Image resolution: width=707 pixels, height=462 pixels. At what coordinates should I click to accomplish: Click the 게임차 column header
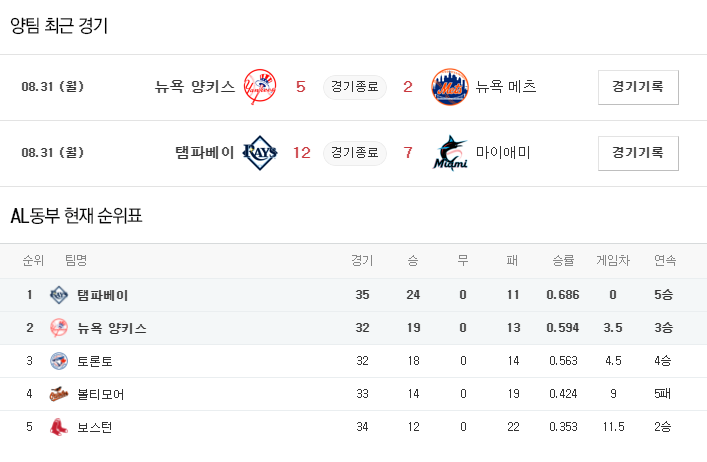coord(613,261)
